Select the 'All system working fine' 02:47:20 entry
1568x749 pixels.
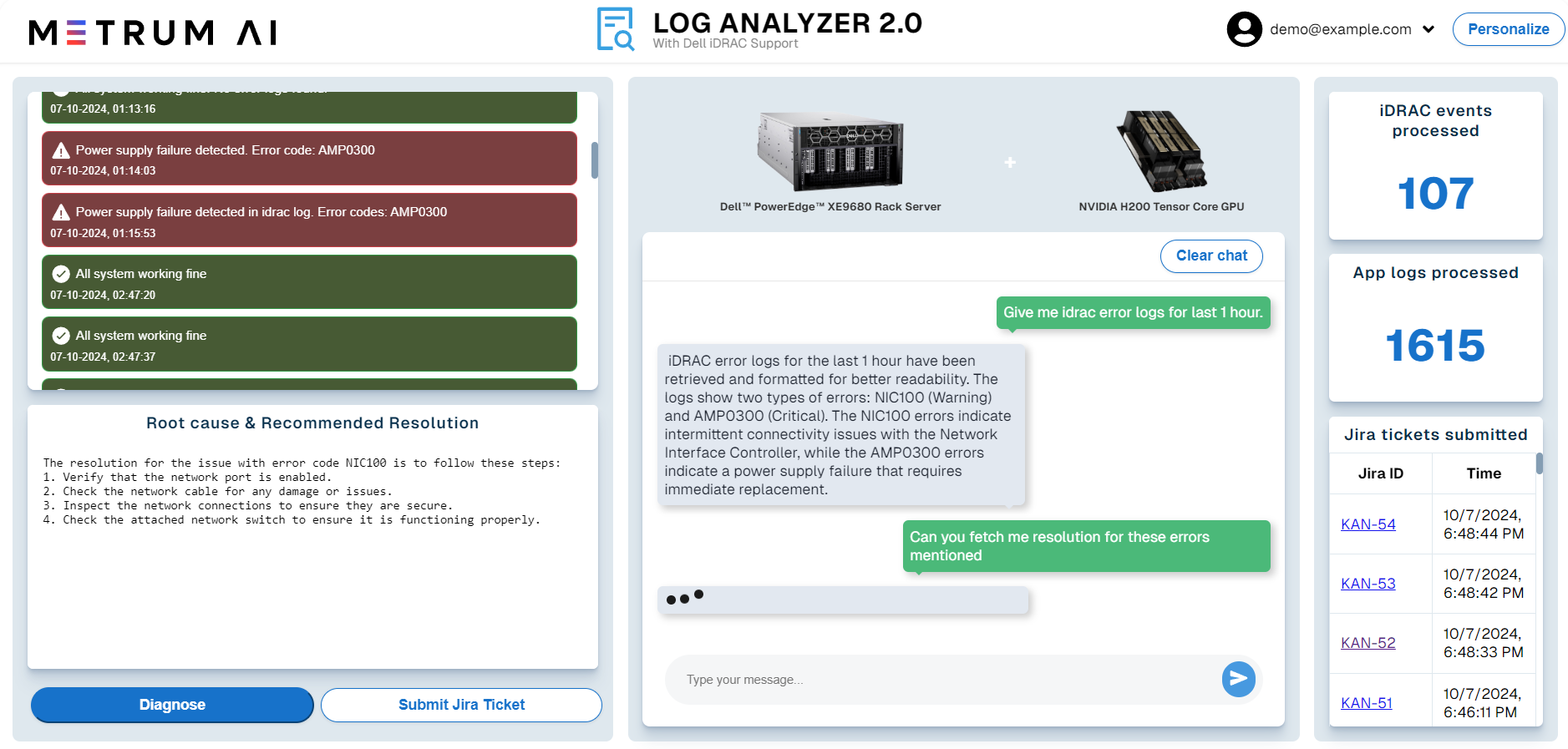(x=309, y=281)
